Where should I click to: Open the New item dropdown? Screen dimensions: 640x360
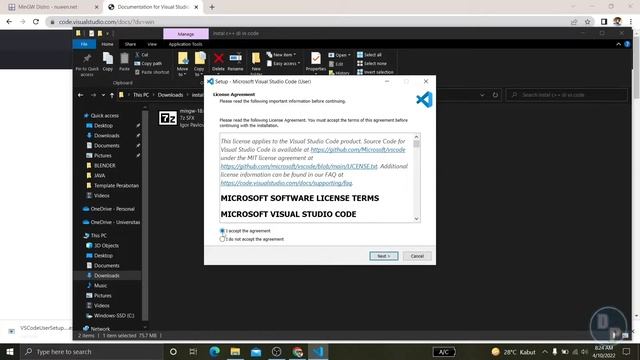pos(281,55)
